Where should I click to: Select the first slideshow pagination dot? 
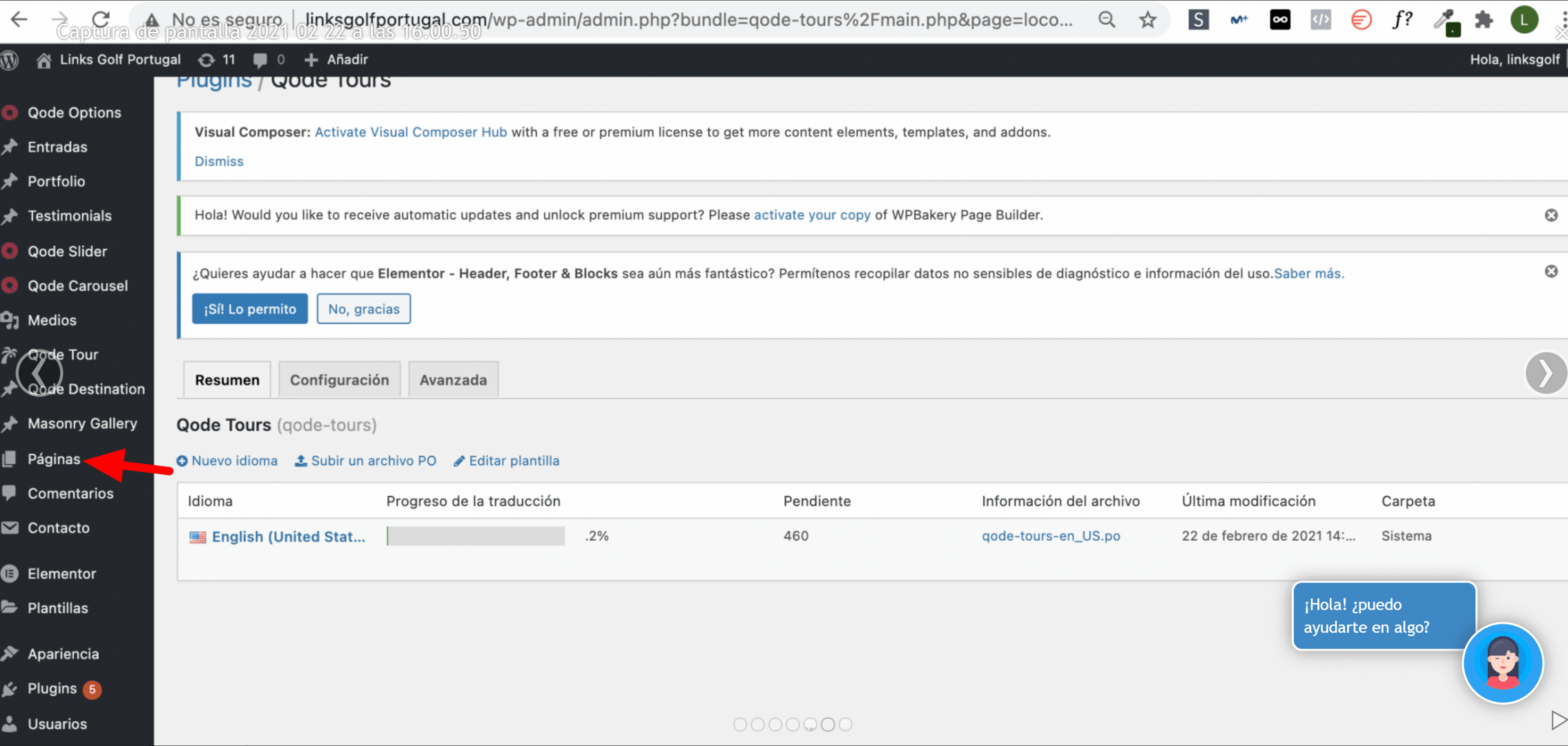click(x=739, y=724)
